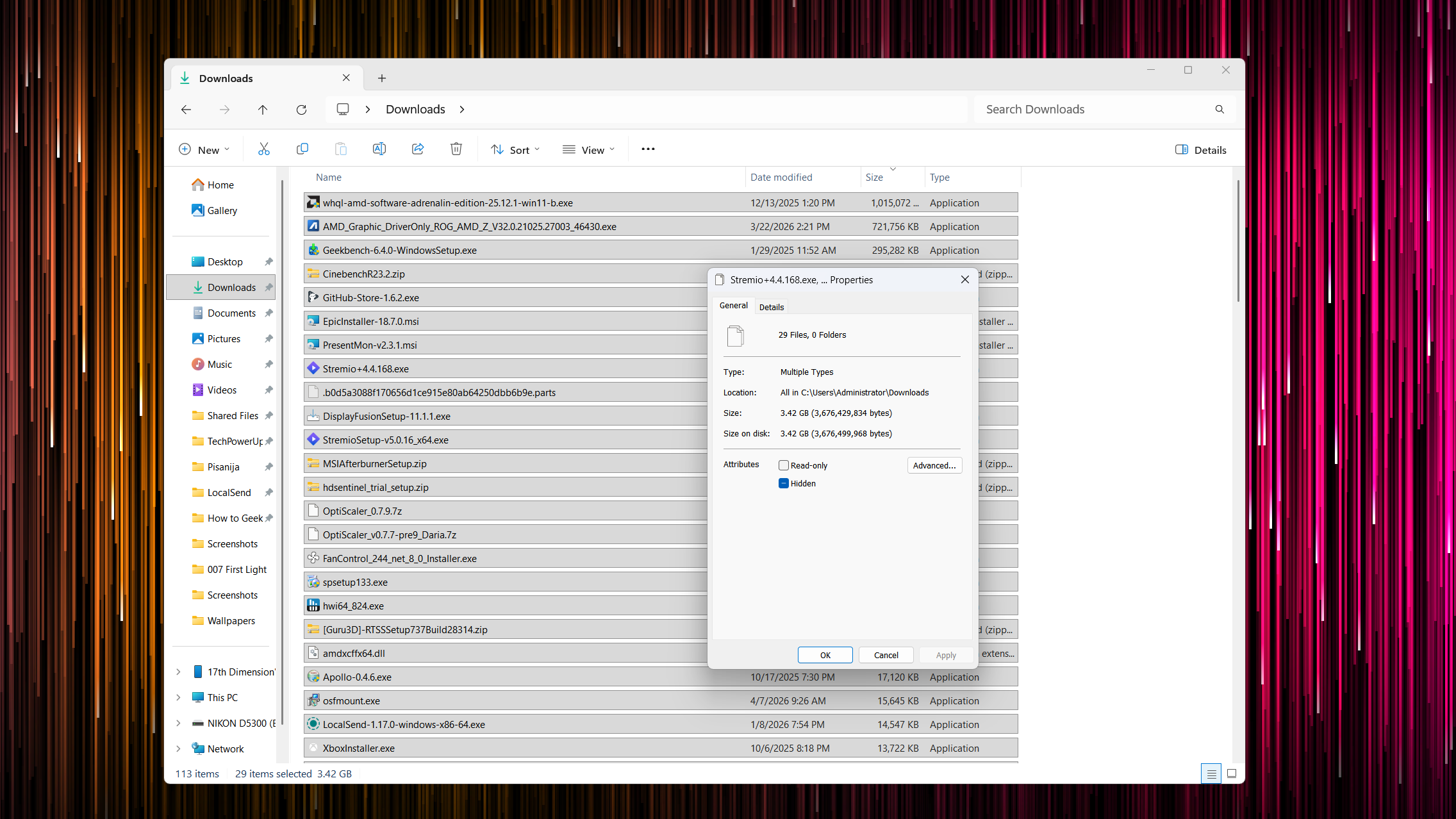
Task: Click chevron before Downloads in address bar
Action: (368, 110)
